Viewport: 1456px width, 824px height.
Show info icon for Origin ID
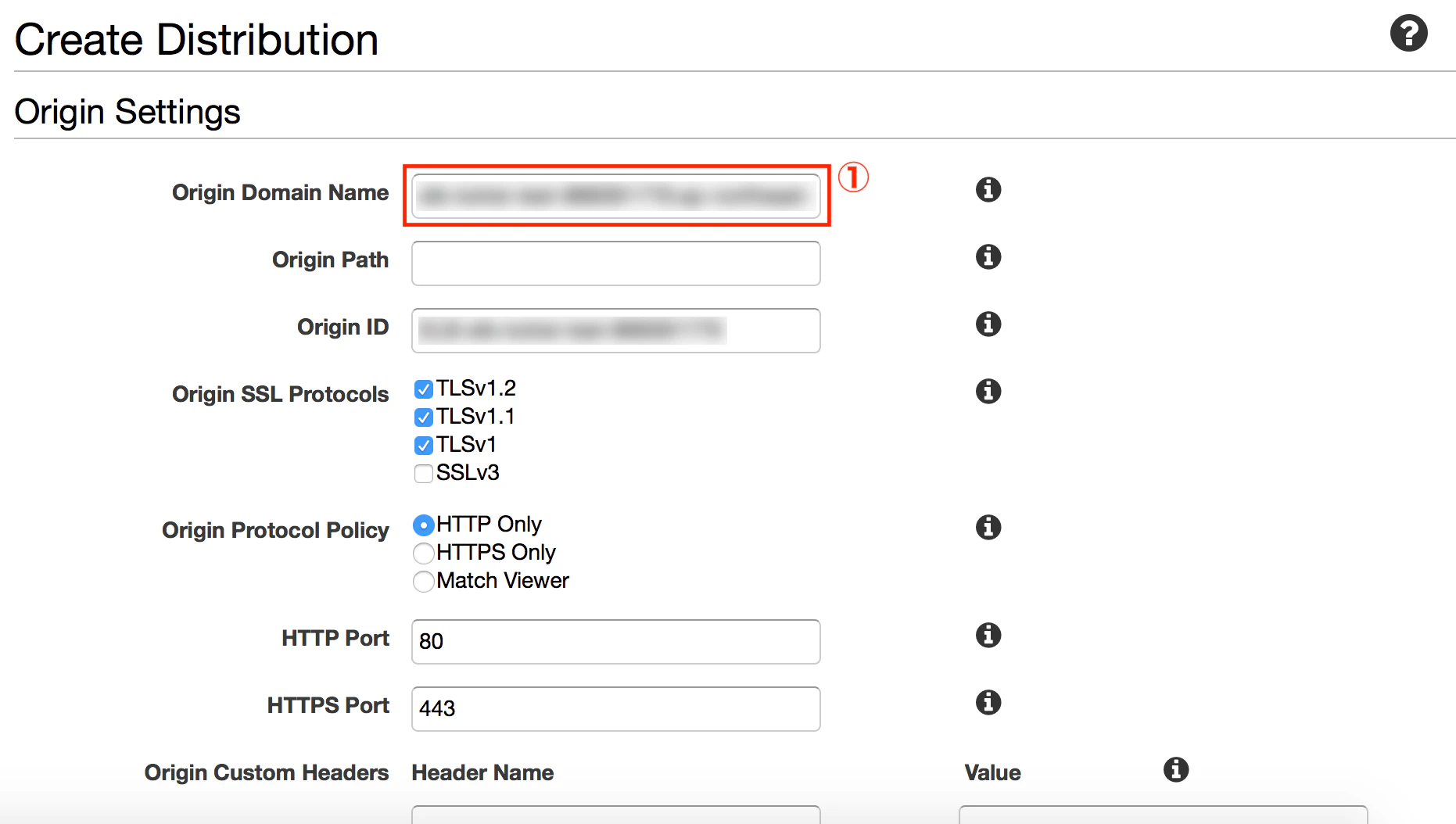(988, 324)
